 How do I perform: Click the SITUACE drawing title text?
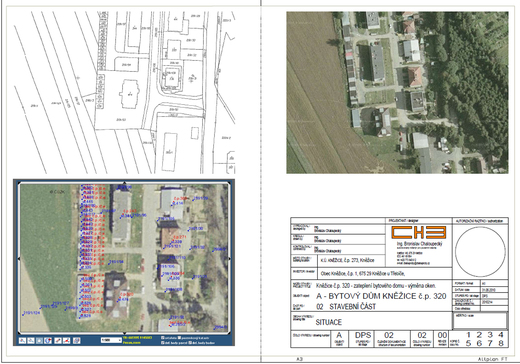pos(329,322)
